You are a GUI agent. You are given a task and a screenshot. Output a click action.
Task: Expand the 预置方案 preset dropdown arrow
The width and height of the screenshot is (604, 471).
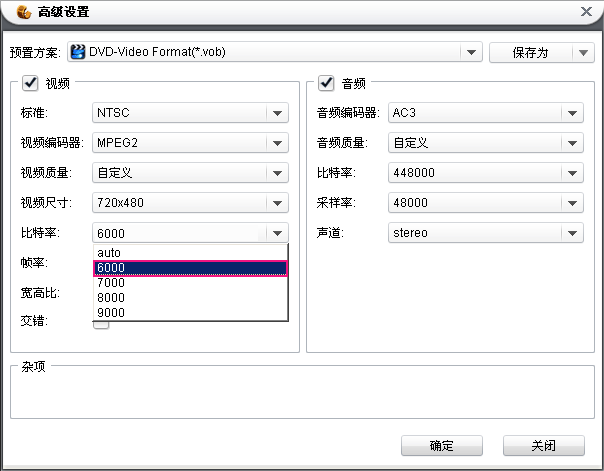tap(471, 53)
